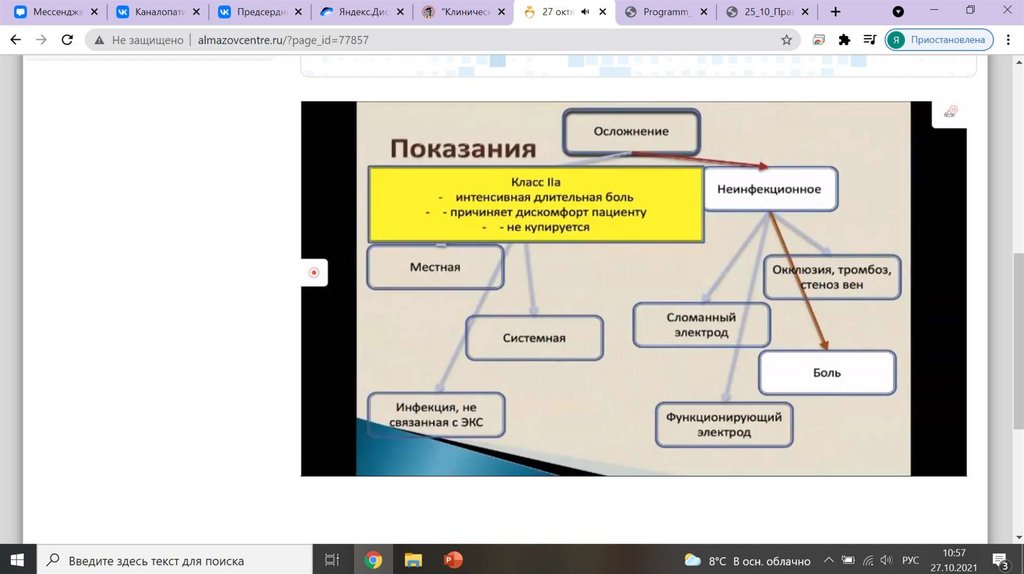This screenshot has height=574, width=1024.
Task: Open the Windows Start menu
Action: [x=18, y=560]
